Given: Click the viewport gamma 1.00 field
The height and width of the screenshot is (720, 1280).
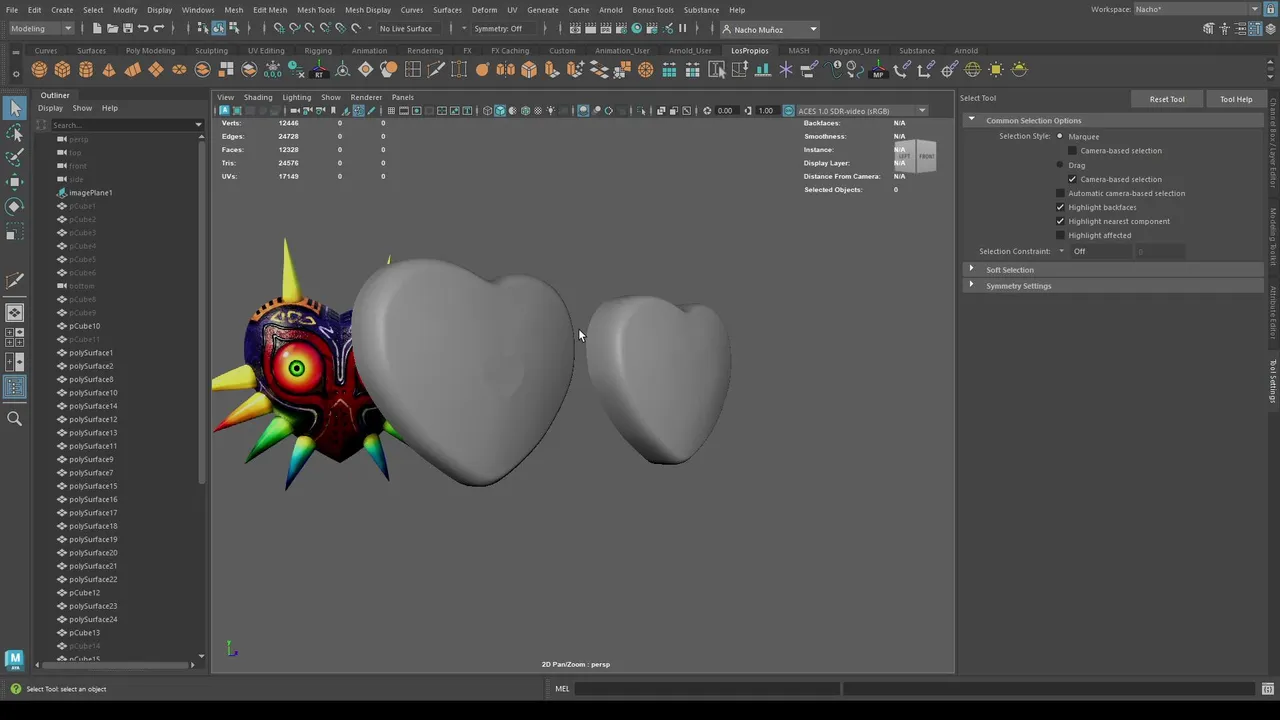Looking at the screenshot, I should coord(766,111).
